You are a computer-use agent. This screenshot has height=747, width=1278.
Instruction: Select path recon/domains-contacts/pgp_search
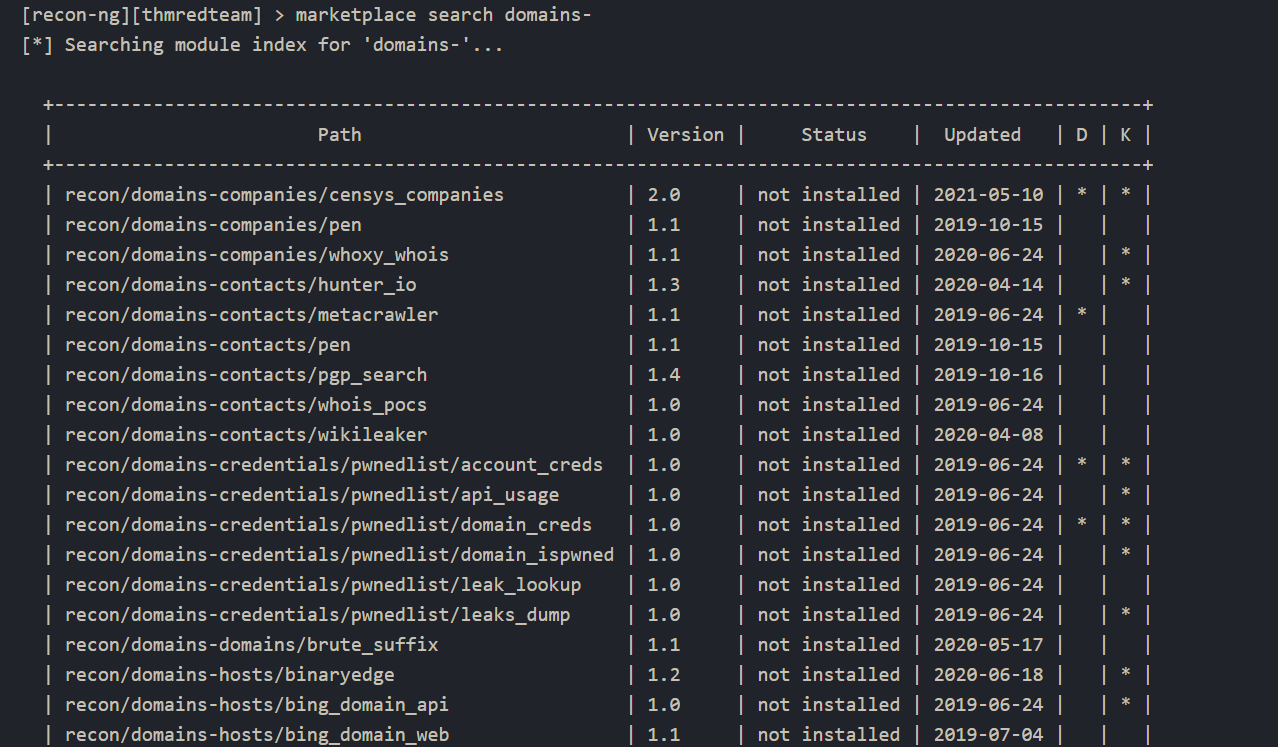pos(246,375)
